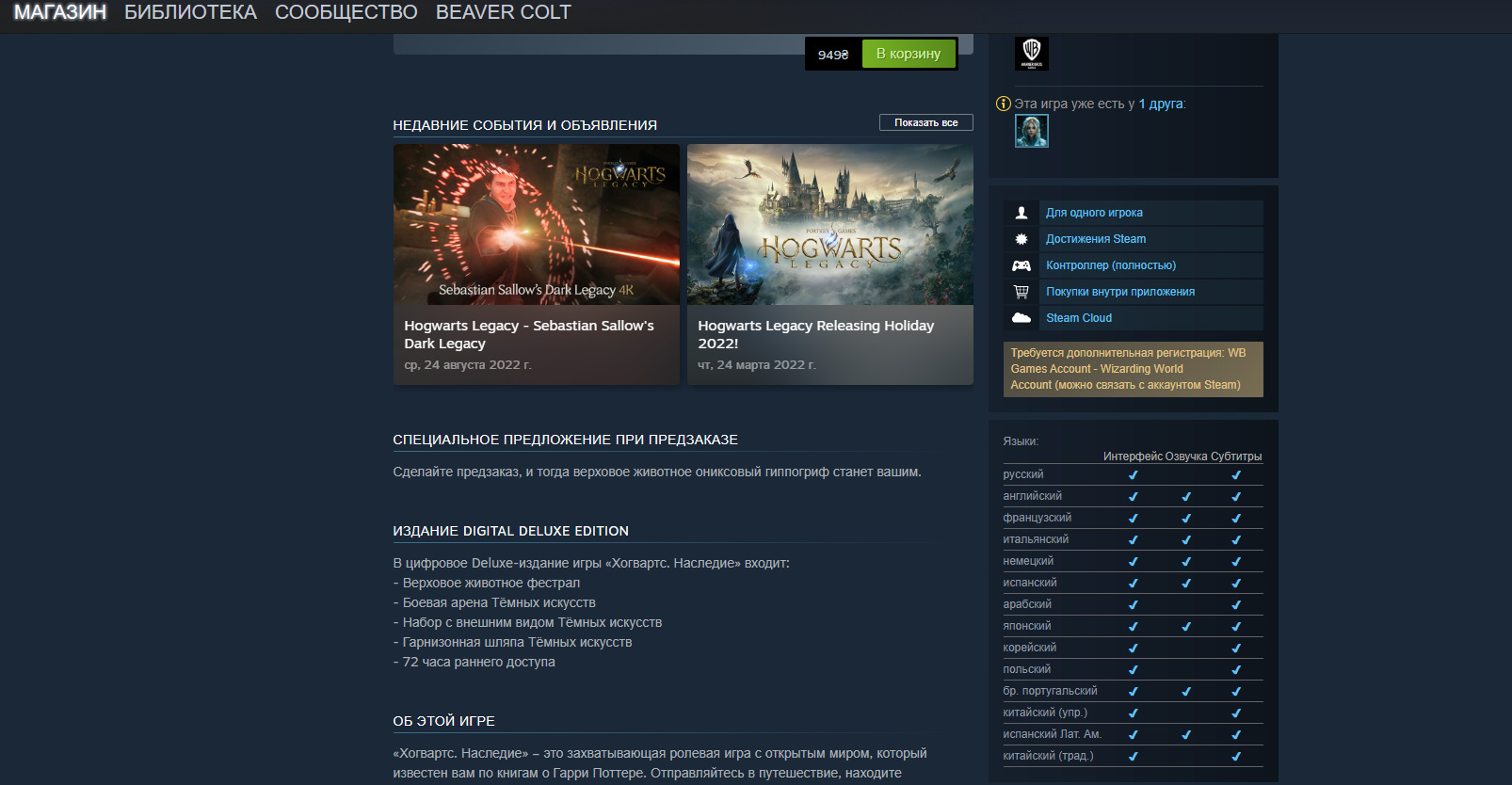1512x785 pixels.
Task: Open the friend's avatar who owns game
Action: (1031, 131)
